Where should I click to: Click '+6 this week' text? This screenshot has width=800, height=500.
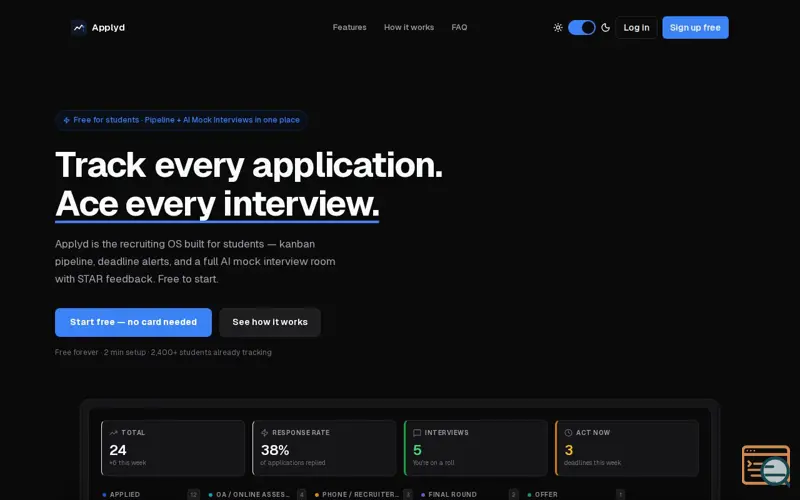click(128, 463)
